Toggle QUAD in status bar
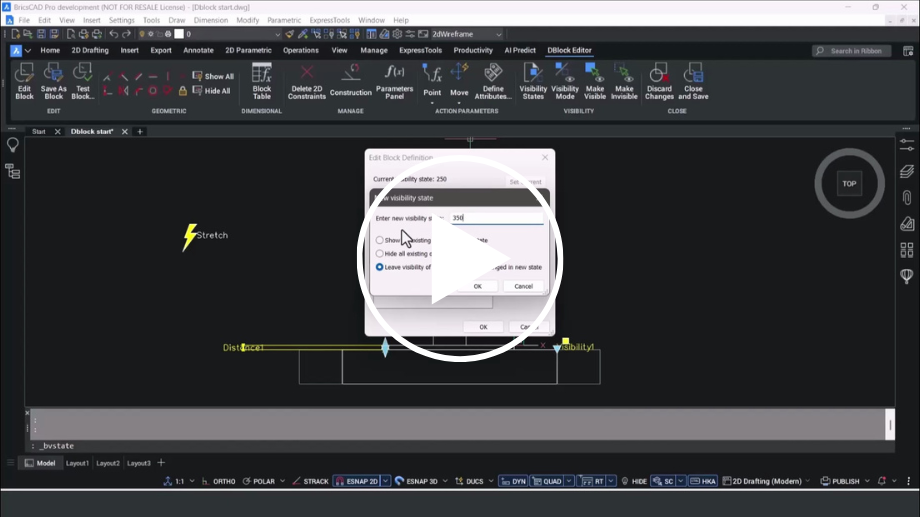The height and width of the screenshot is (517, 920). coord(547,481)
